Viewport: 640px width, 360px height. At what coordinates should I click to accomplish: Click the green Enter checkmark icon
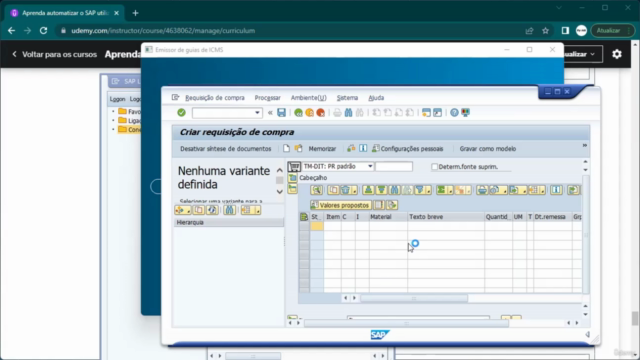pos(182,113)
